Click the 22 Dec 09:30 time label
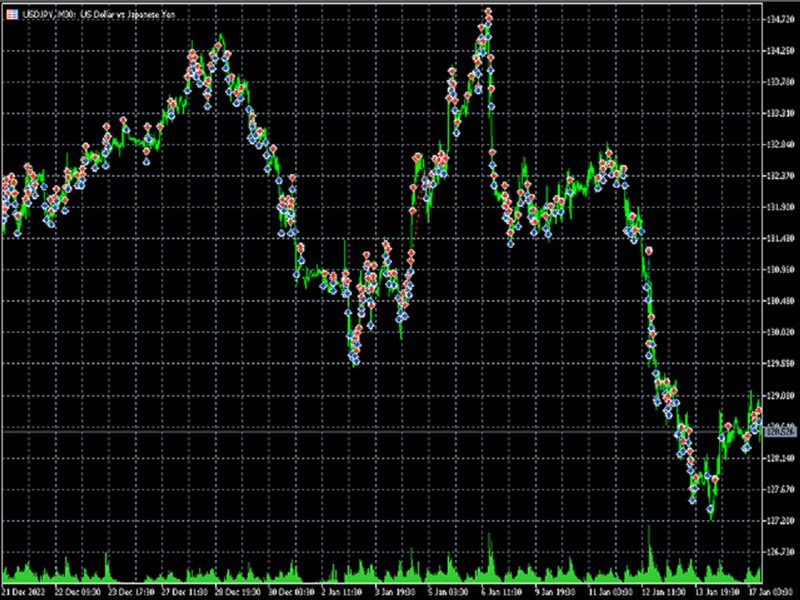The image size is (800, 600). click(x=77, y=592)
